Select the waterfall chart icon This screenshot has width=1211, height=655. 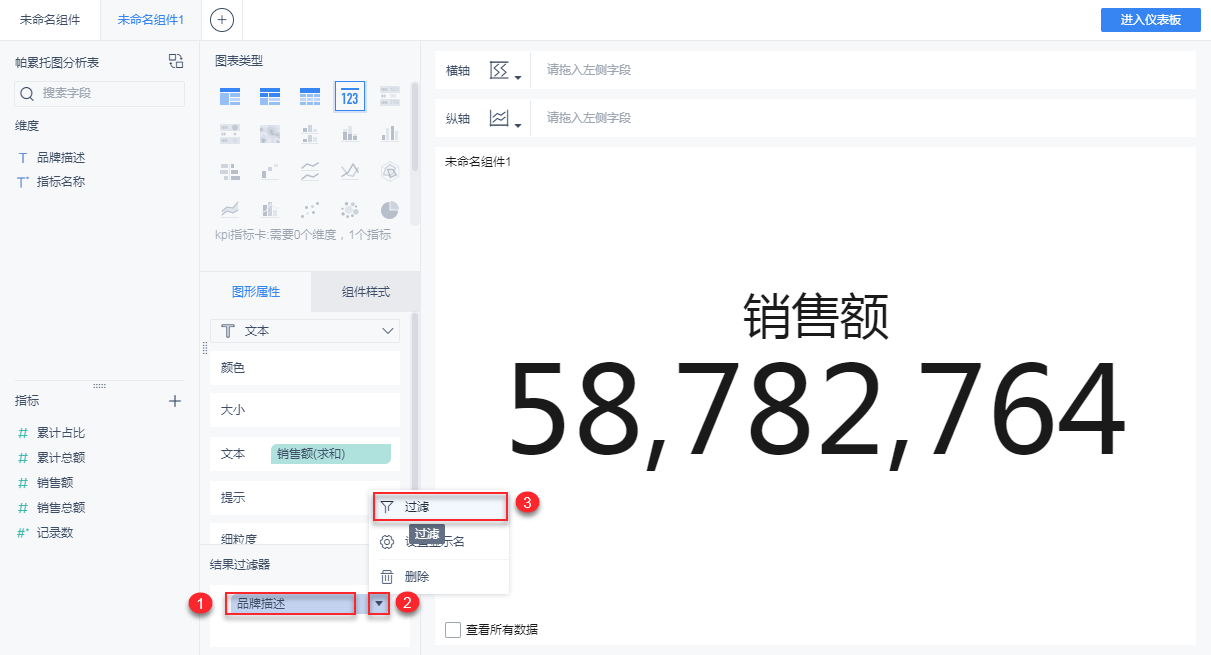pos(270,172)
